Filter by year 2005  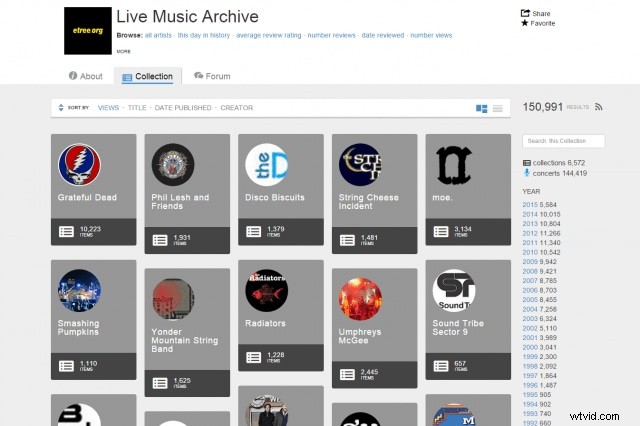[530, 300]
